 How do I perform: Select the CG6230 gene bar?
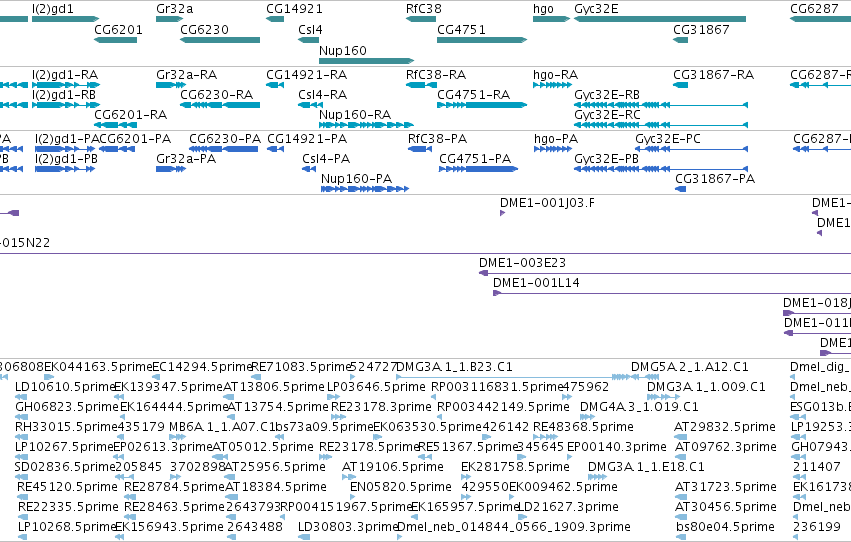point(220,40)
